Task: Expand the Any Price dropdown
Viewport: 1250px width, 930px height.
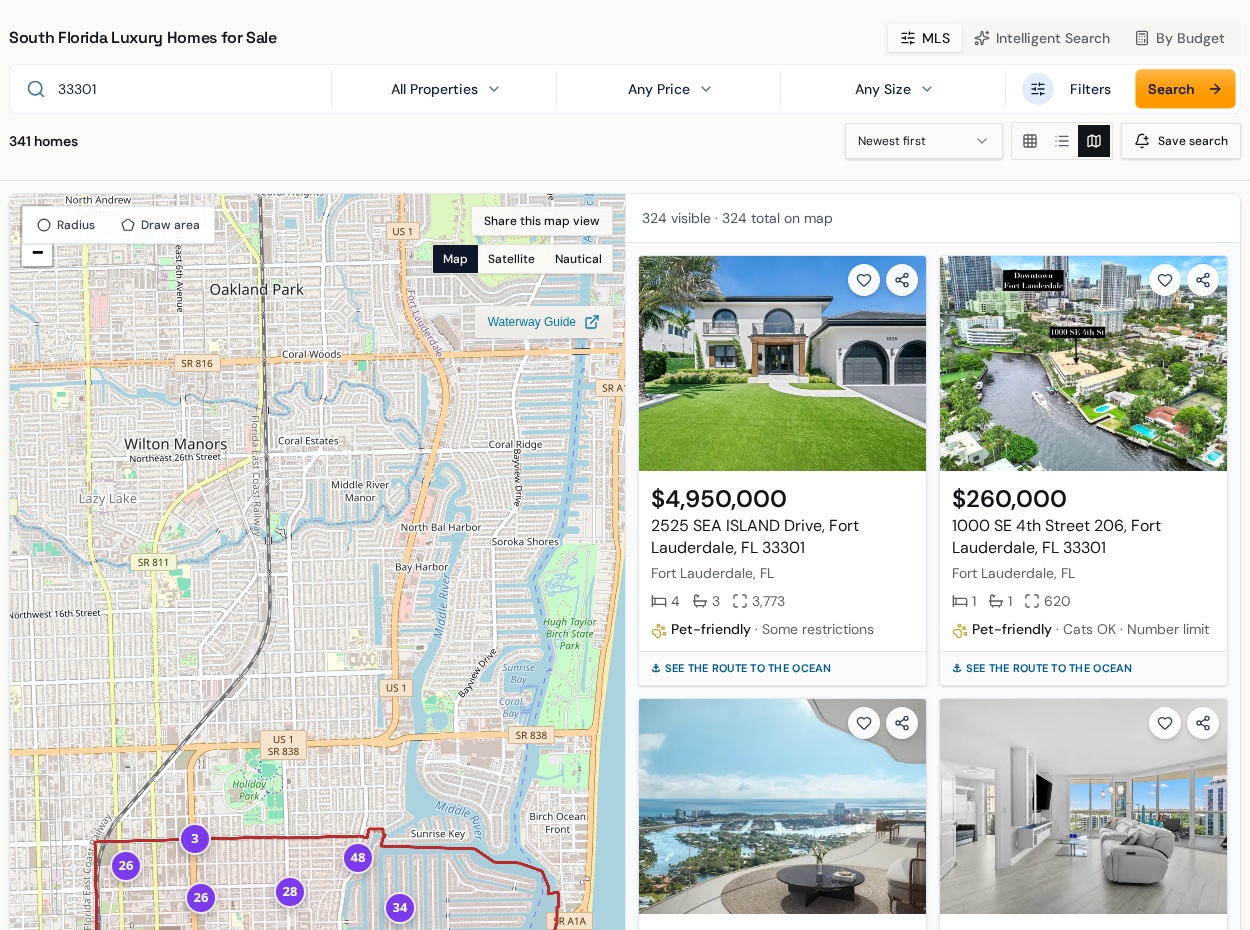Action: pyautogui.click(x=669, y=89)
